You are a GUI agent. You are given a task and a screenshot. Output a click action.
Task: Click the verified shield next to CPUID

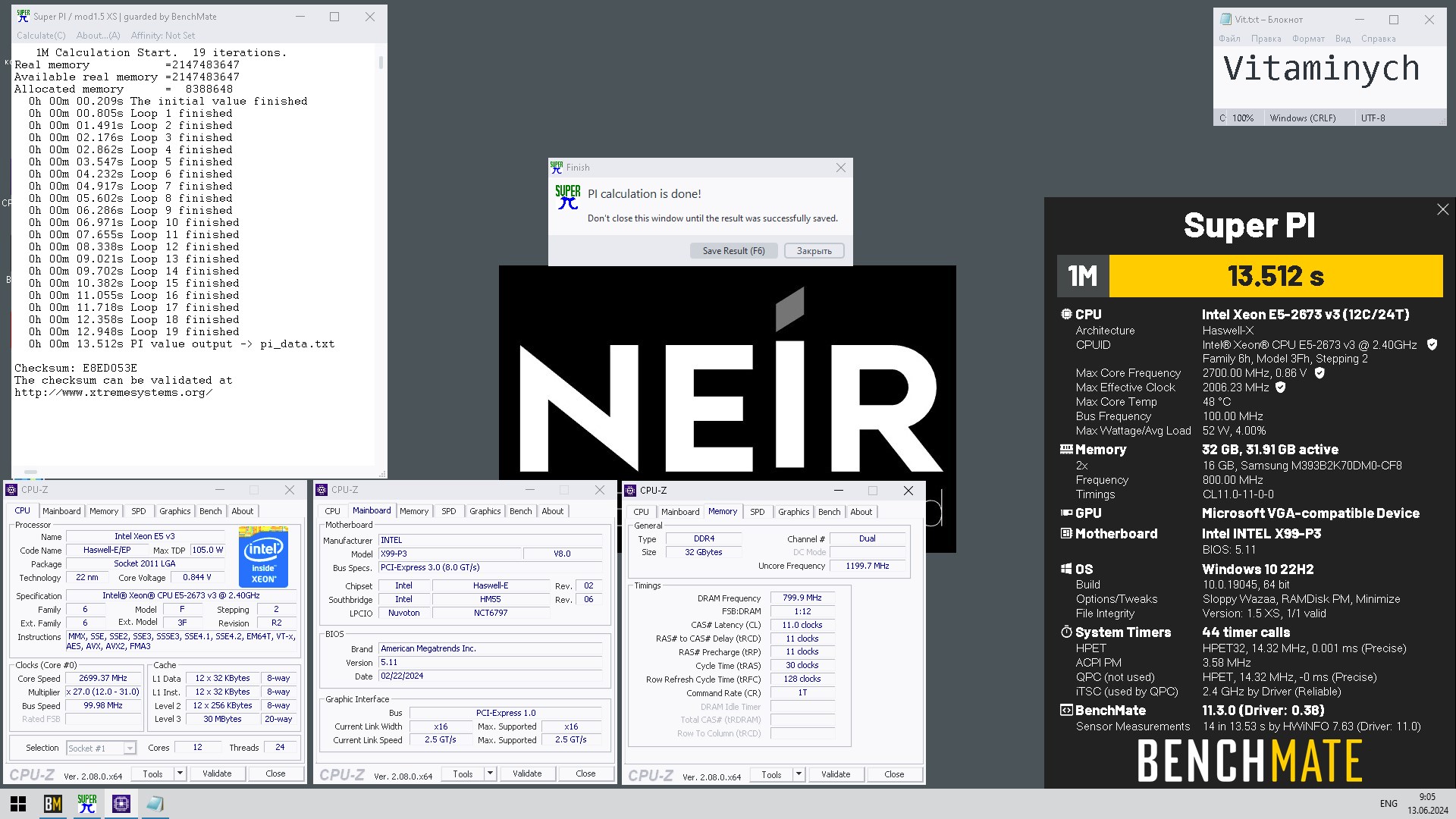point(1432,344)
